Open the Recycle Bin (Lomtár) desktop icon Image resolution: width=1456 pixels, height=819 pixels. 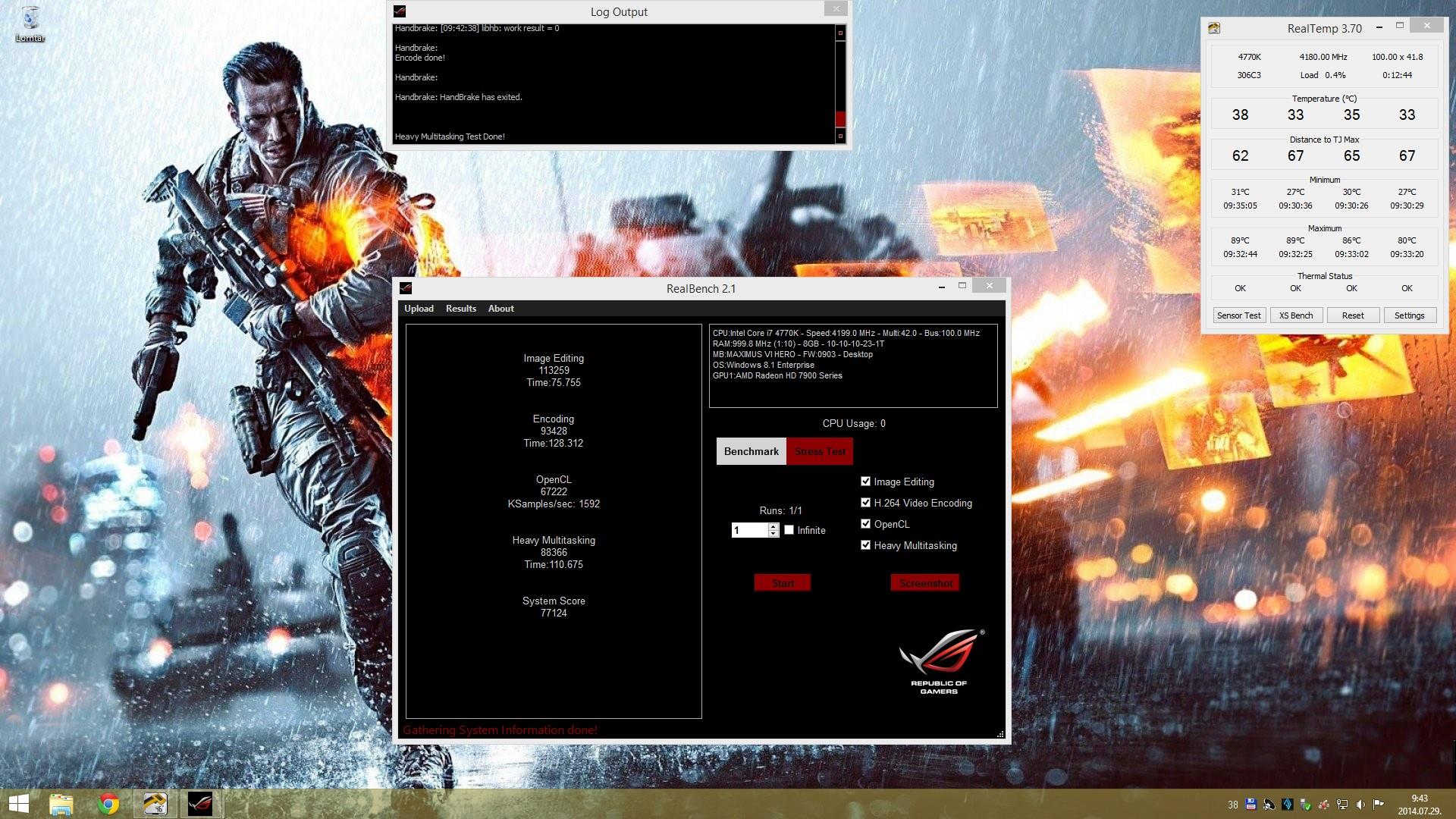[x=30, y=24]
